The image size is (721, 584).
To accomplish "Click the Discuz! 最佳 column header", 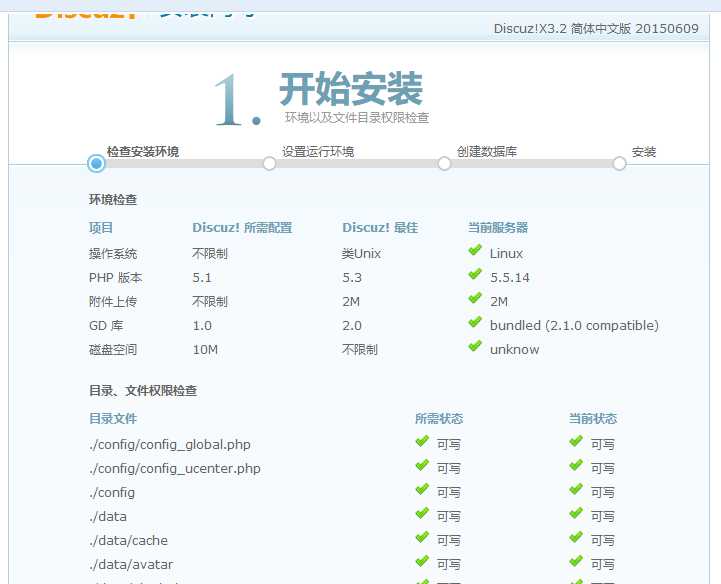I will tap(380, 228).
